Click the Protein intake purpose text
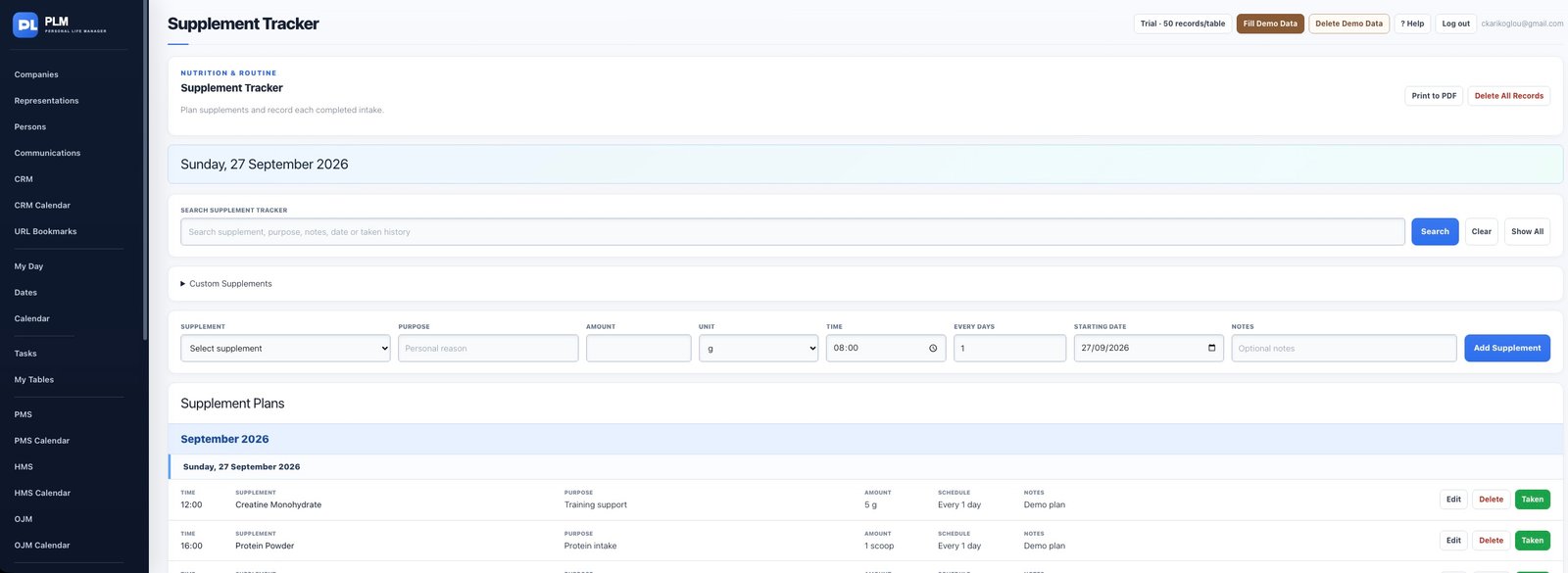Screen dimensions: 1568x573 tap(591, 547)
